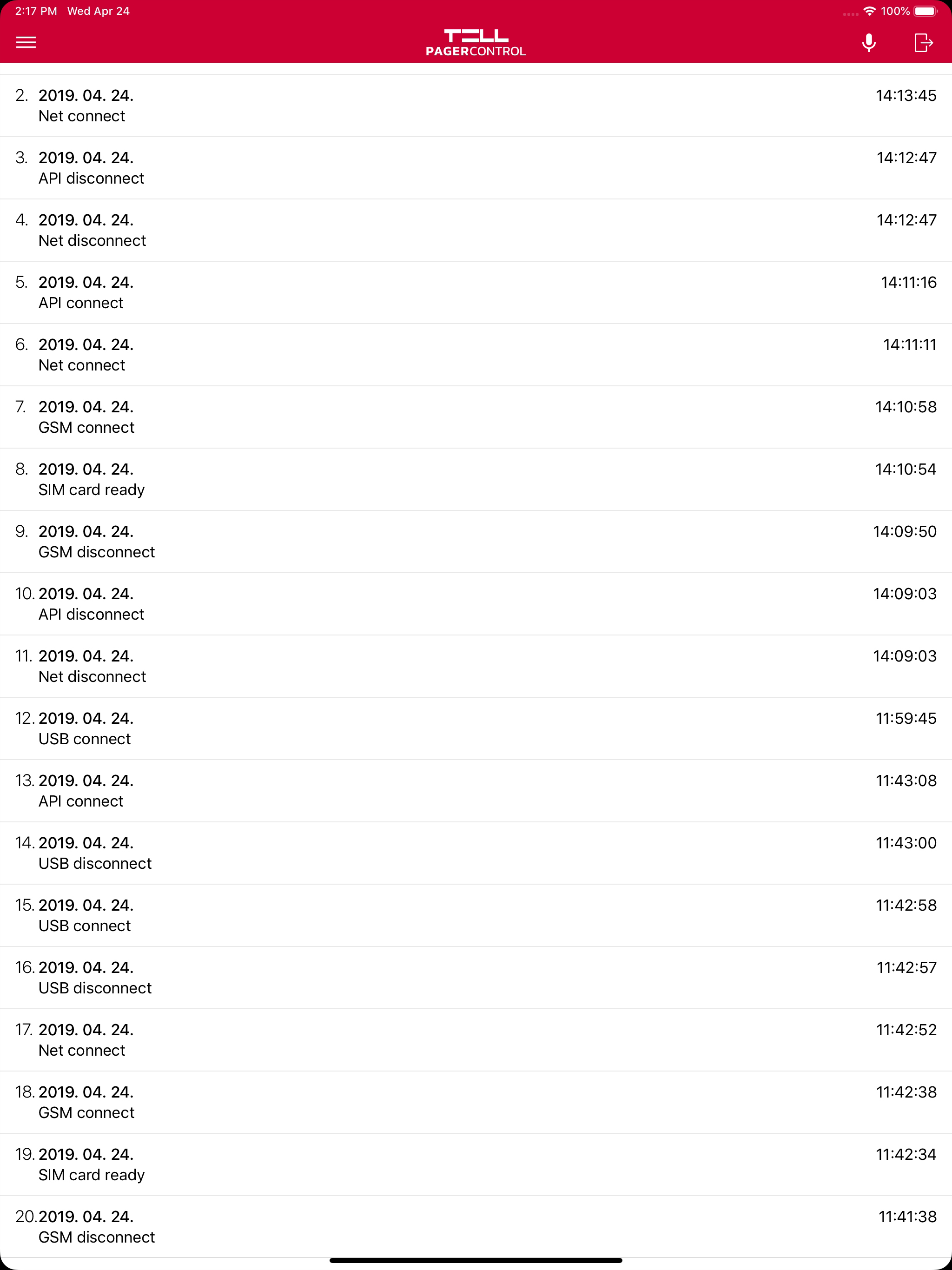
Task: Tap the 14:09:03 timestamp of event 10
Action: pos(904,594)
